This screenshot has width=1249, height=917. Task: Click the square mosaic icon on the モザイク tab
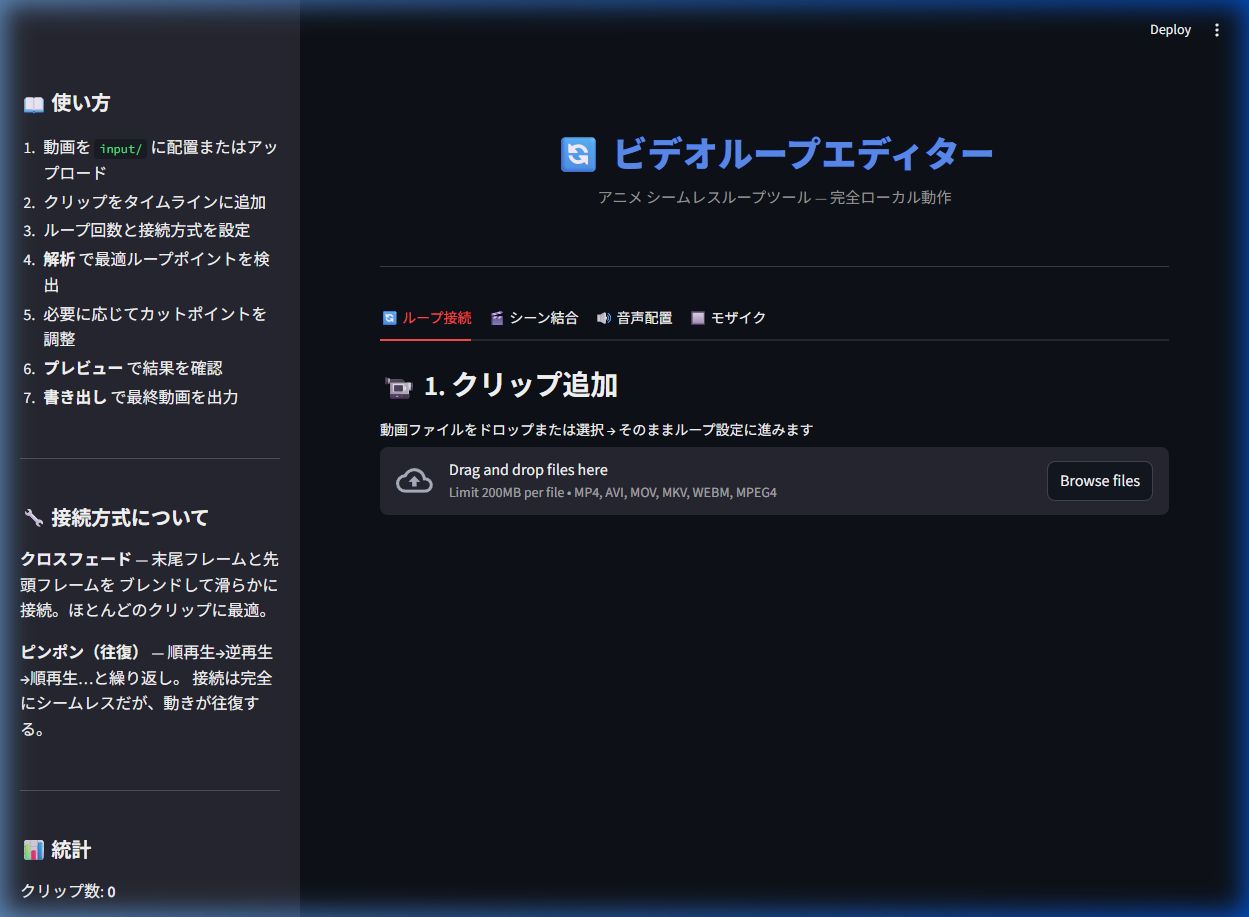[698, 318]
